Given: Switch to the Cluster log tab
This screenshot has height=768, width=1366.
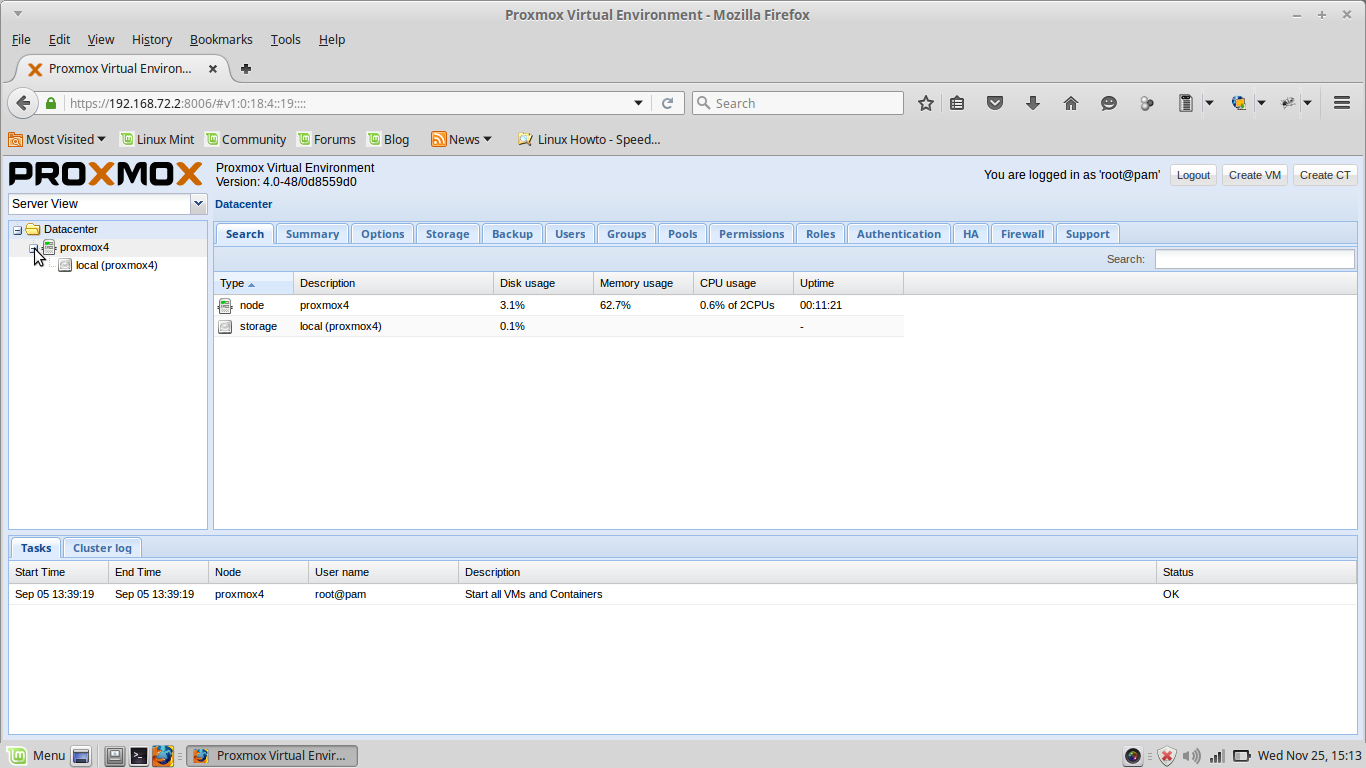Looking at the screenshot, I should (x=101, y=548).
